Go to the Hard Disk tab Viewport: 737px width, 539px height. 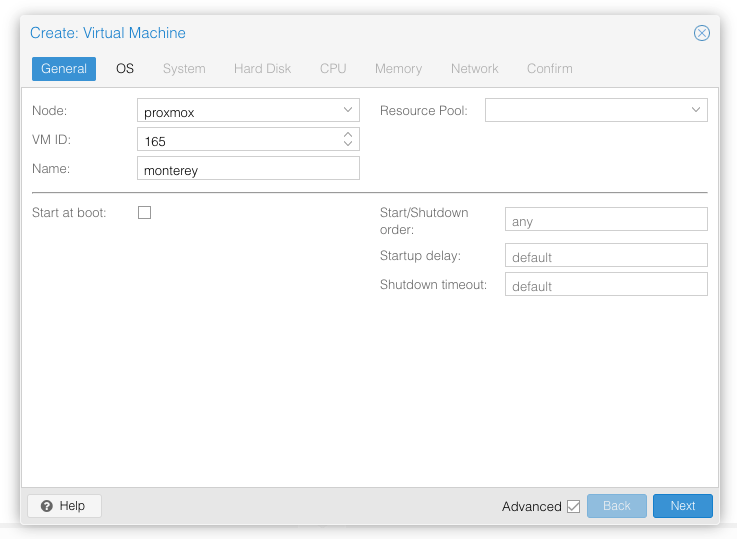point(262,69)
